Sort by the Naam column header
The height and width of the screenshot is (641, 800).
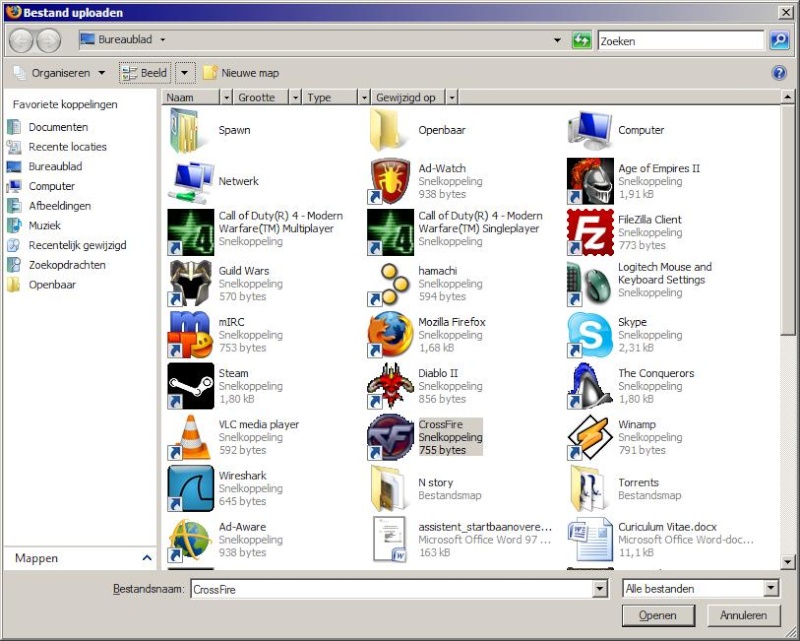191,97
